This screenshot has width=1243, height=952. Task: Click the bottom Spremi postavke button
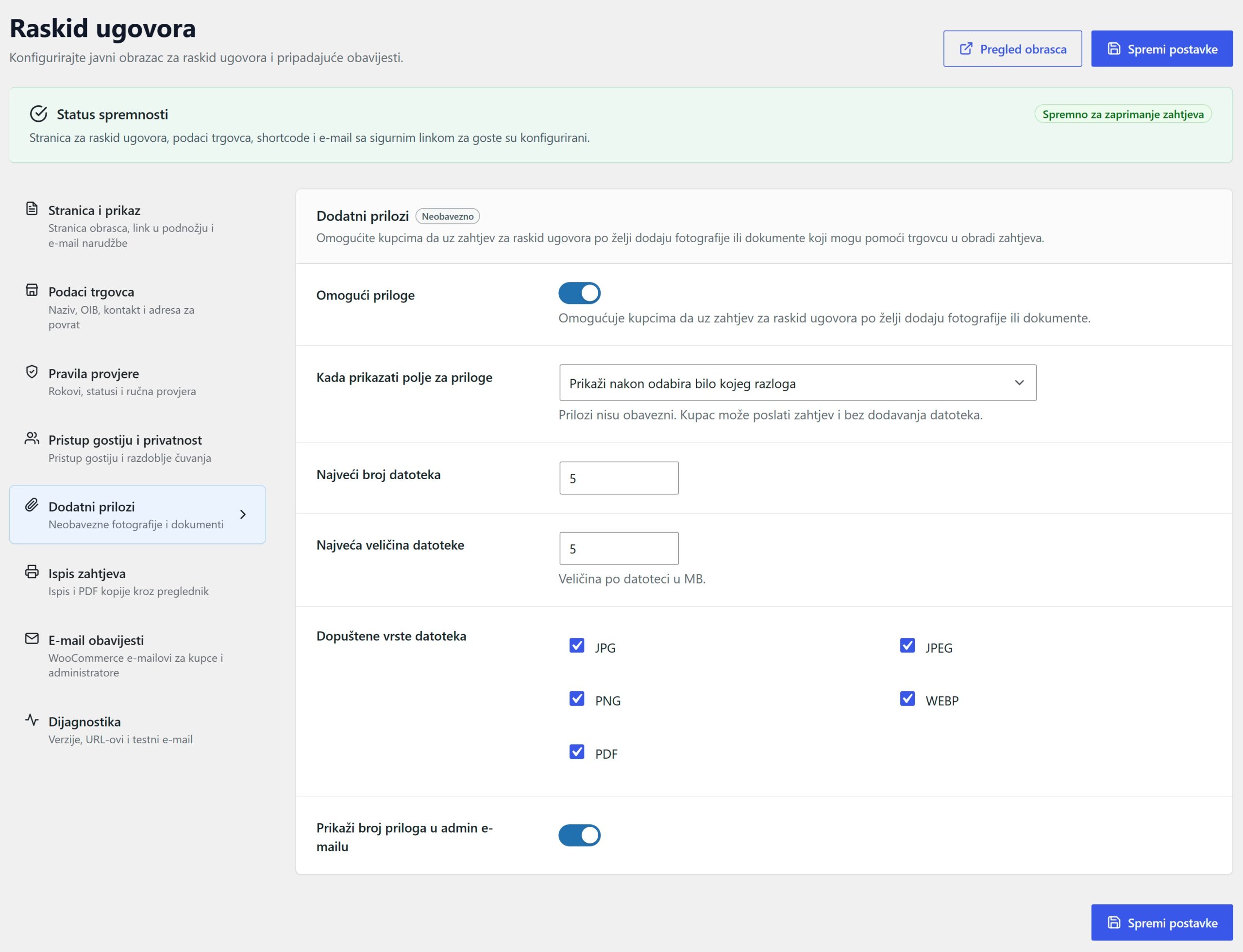(x=1162, y=922)
